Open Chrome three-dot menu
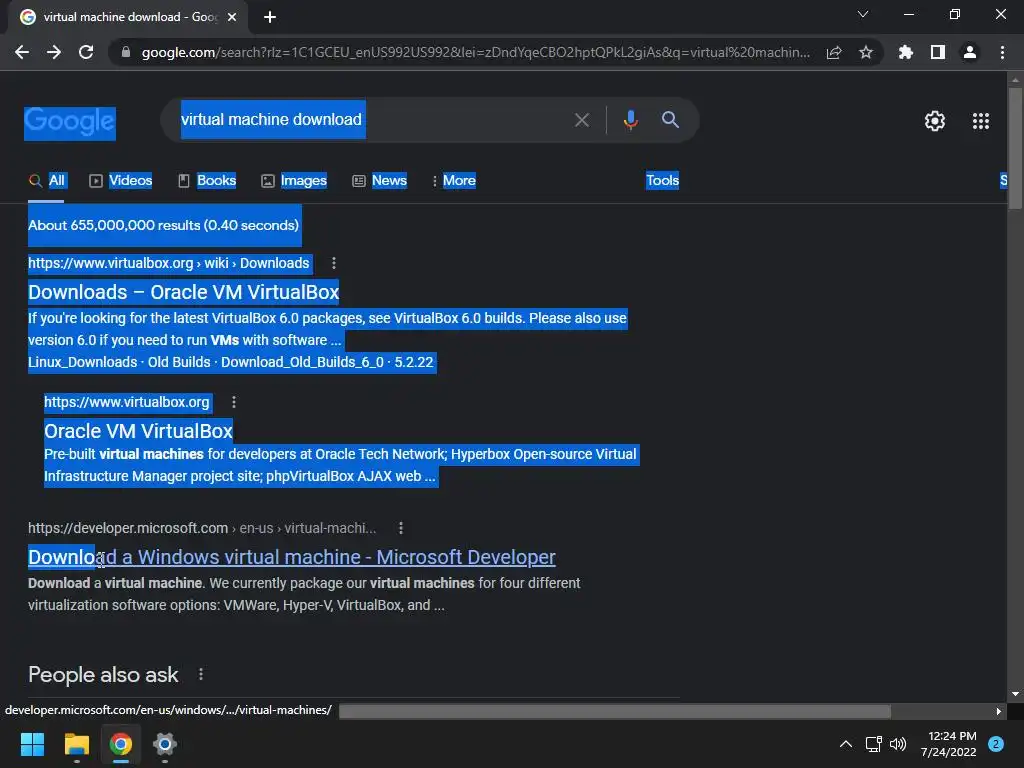The image size is (1024, 768). pyautogui.click(x=1002, y=52)
